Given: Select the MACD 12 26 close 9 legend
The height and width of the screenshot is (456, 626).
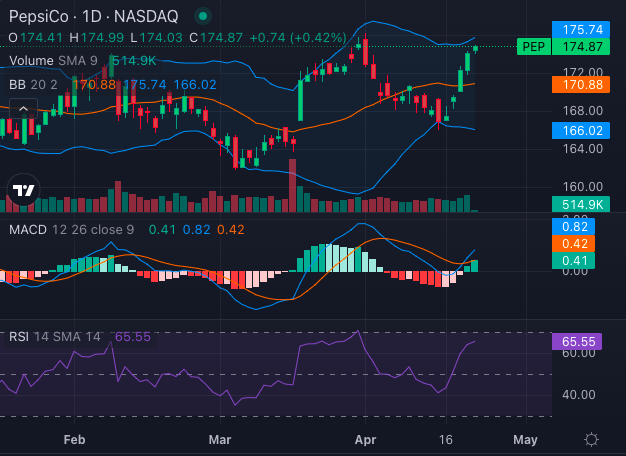Looking at the screenshot, I should click(71, 230).
